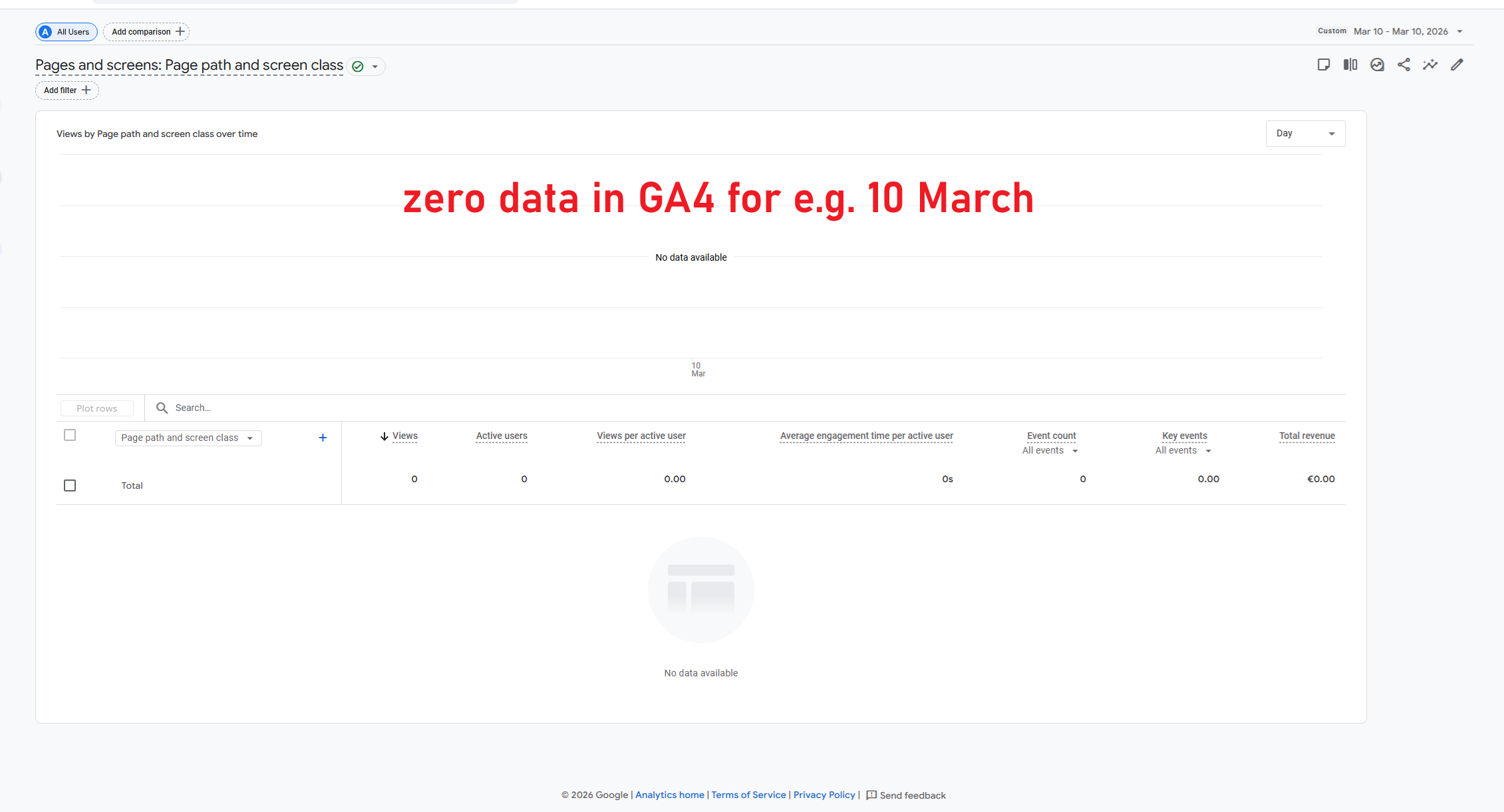Screen dimensions: 1504x812
Task: Open the Privacy Policy link
Action: tap(824, 795)
